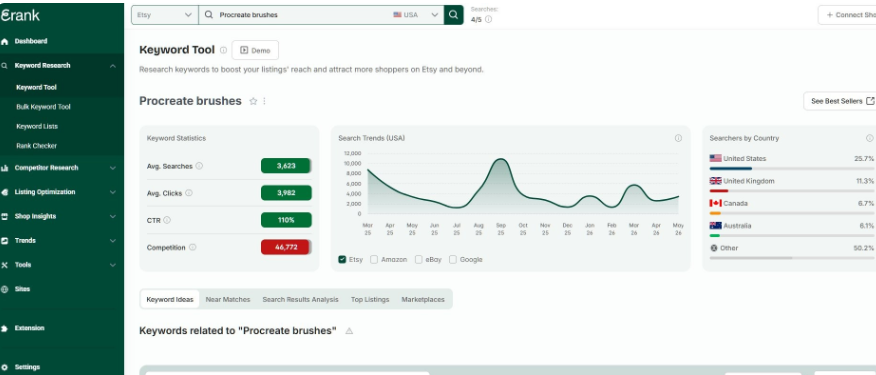
Task: Click the Listing Optimization icon
Action: coord(5,192)
